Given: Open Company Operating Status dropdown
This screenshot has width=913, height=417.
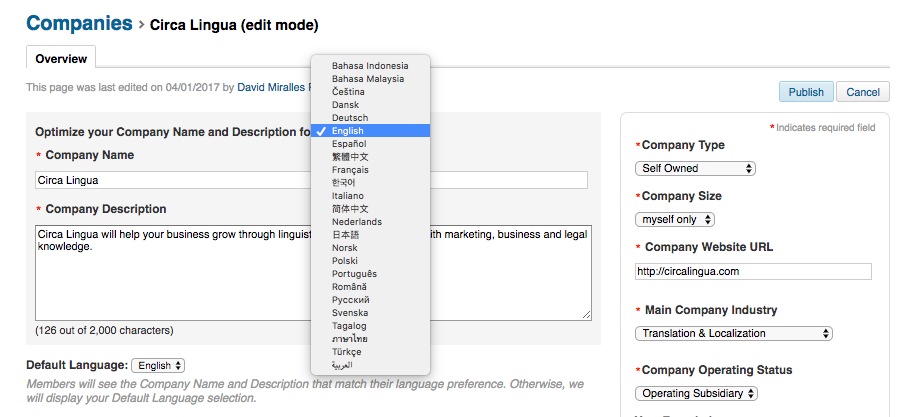Looking at the screenshot, I should coord(696,393).
